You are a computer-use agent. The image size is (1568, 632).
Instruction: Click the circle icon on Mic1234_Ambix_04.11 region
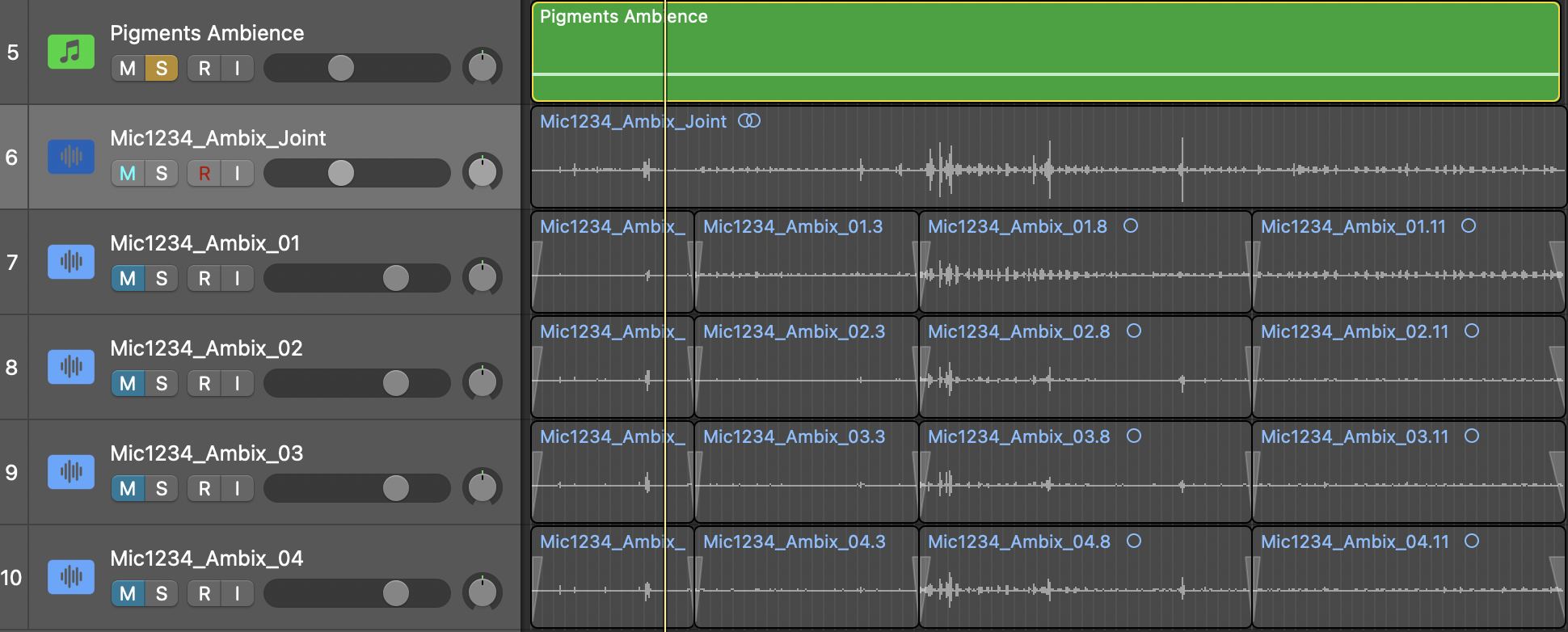(x=1472, y=541)
